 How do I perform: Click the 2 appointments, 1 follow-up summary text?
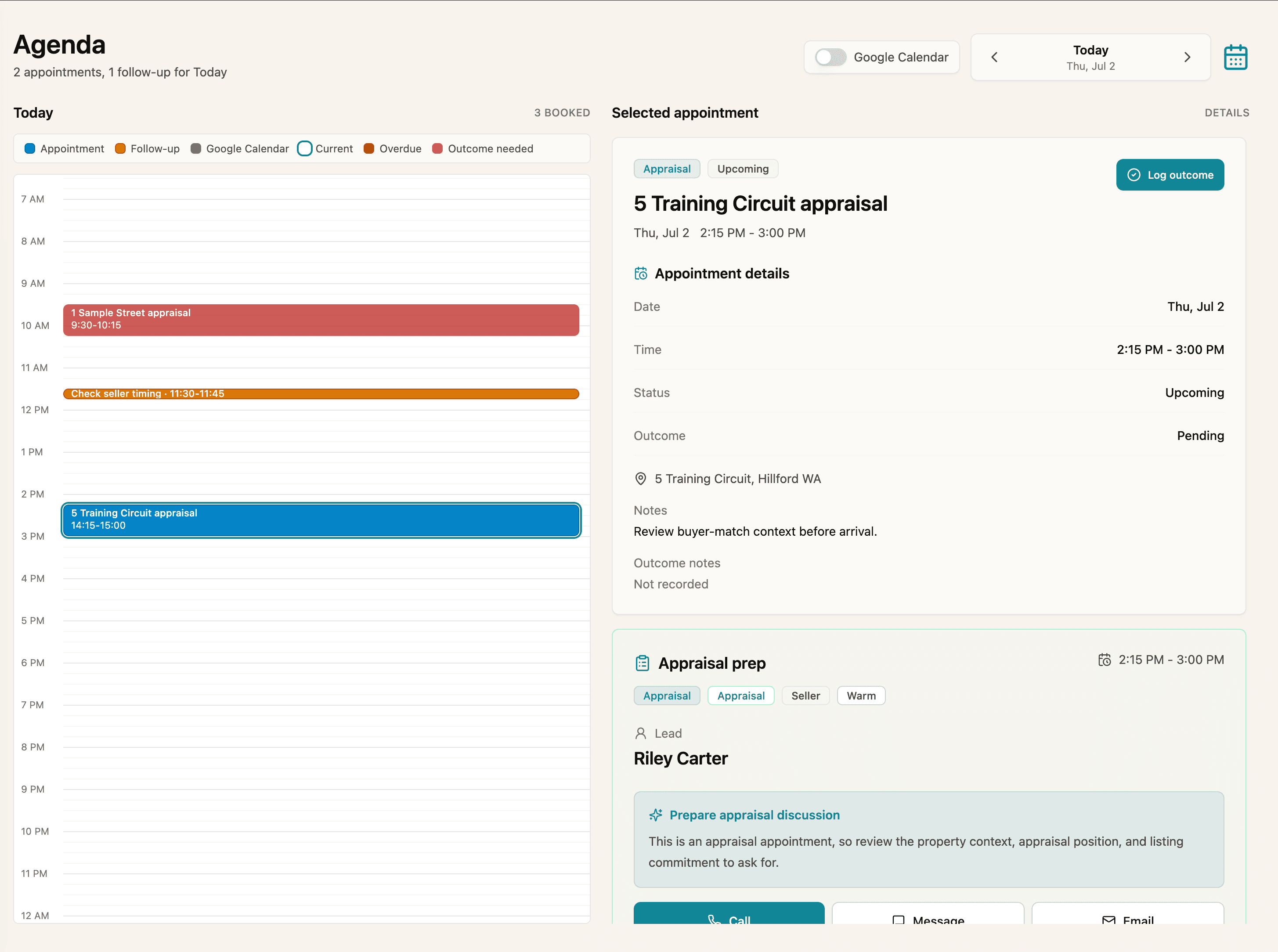click(120, 72)
